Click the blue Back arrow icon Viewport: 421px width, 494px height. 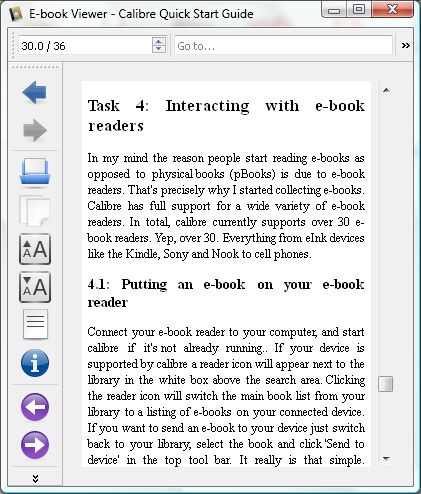point(35,92)
